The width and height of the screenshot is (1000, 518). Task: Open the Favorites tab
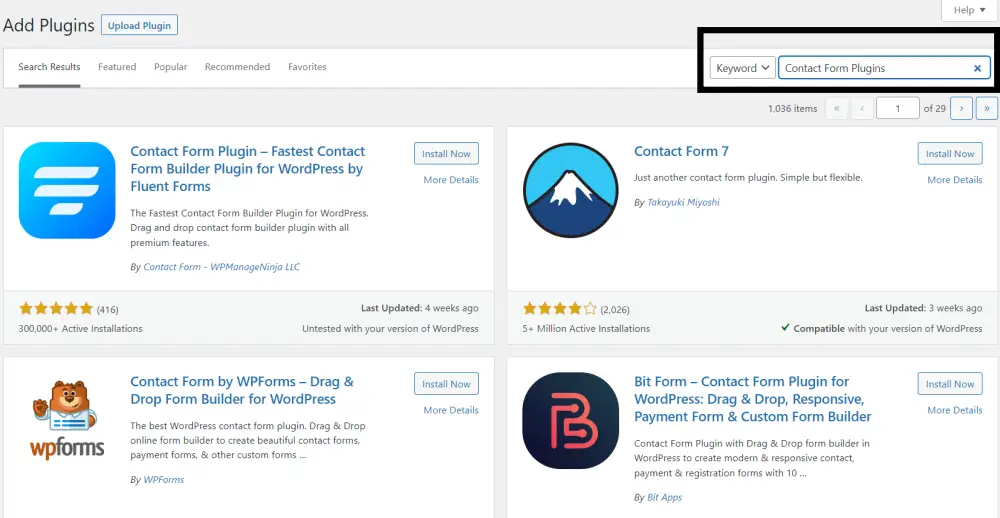(307, 67)
